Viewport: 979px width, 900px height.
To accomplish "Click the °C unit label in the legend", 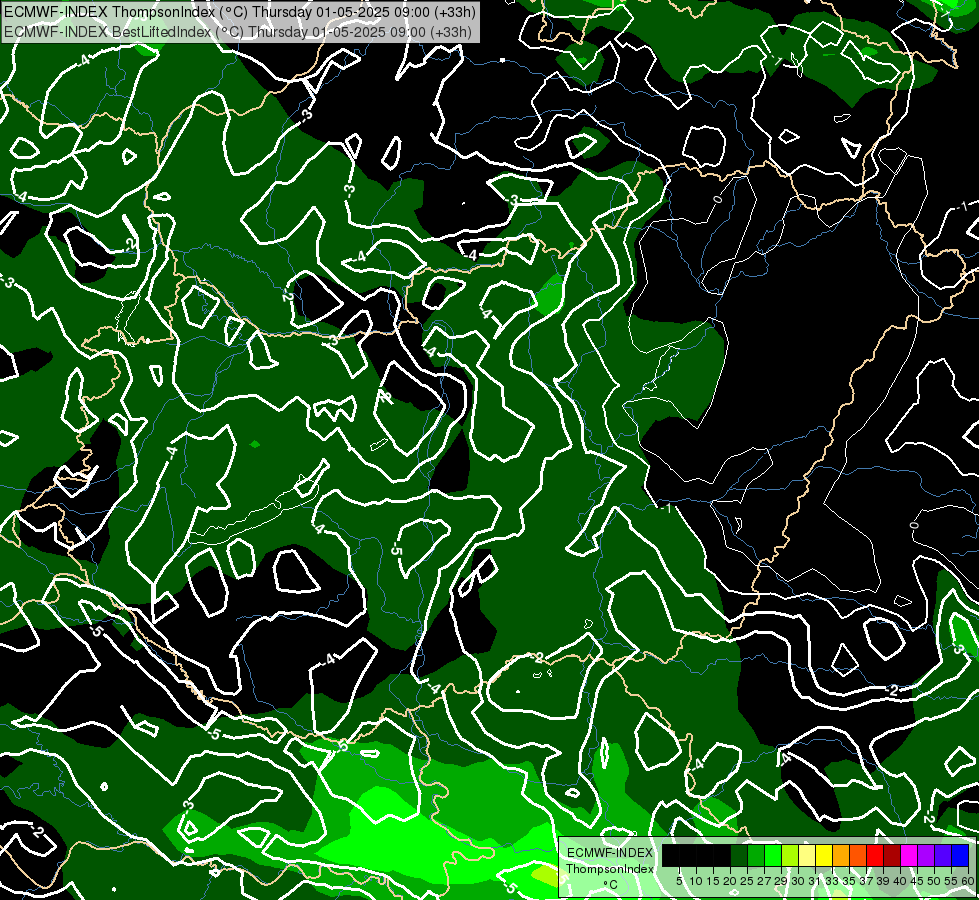I will [x=611, y=885].
